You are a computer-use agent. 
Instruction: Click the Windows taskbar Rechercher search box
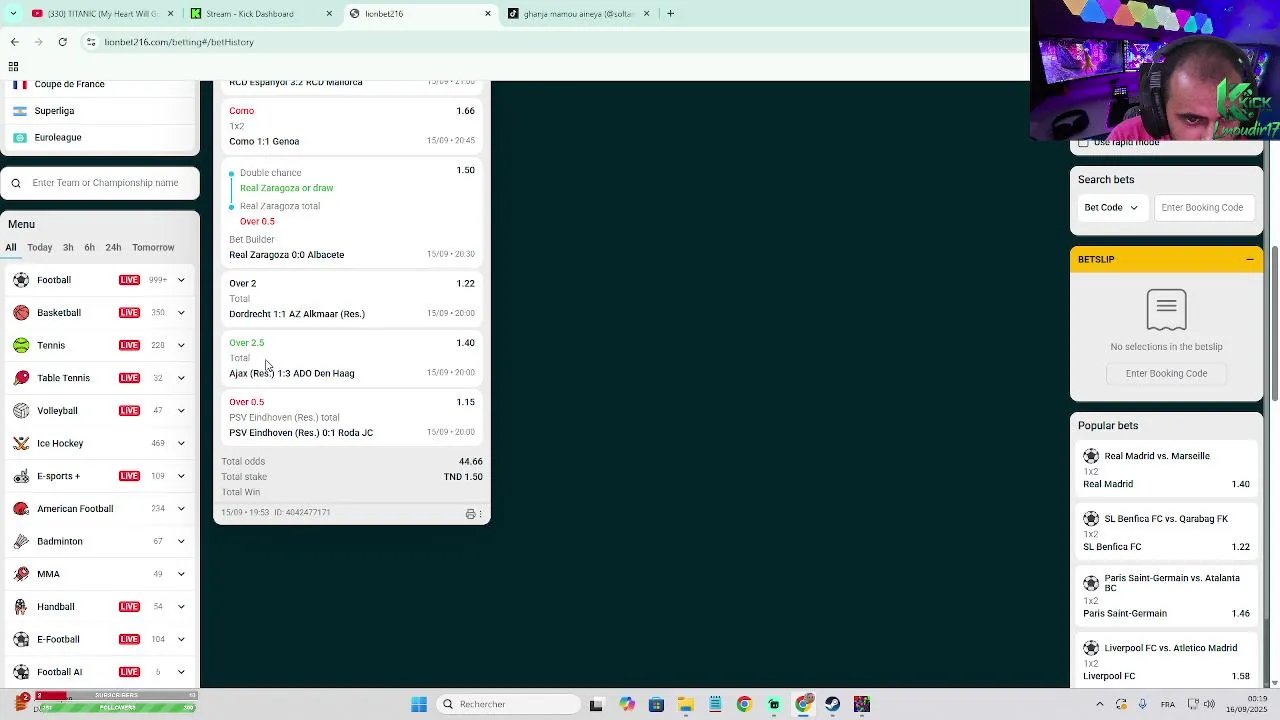point(510,704)
